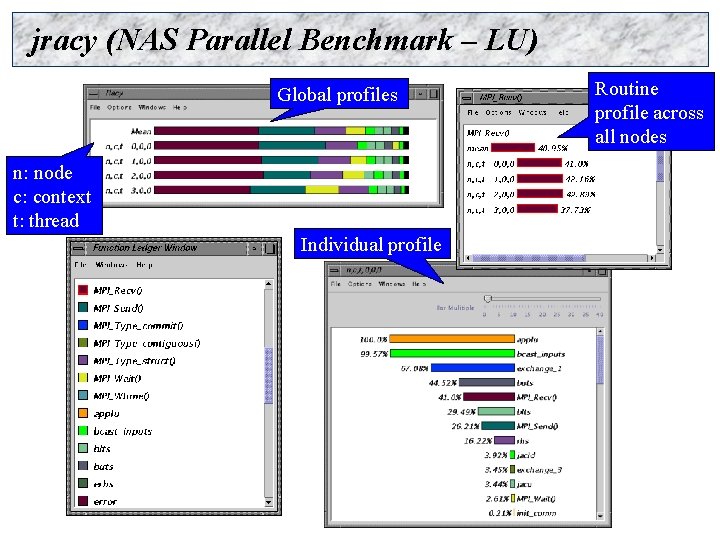This screenshot has width=720, height=540.
Task: Click the Function Ledger vertical scrollbar thumb
Action: (269, 376)
